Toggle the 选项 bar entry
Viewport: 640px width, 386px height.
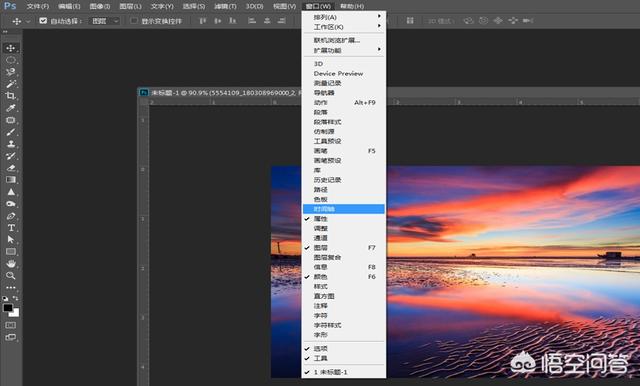[344, 348]
